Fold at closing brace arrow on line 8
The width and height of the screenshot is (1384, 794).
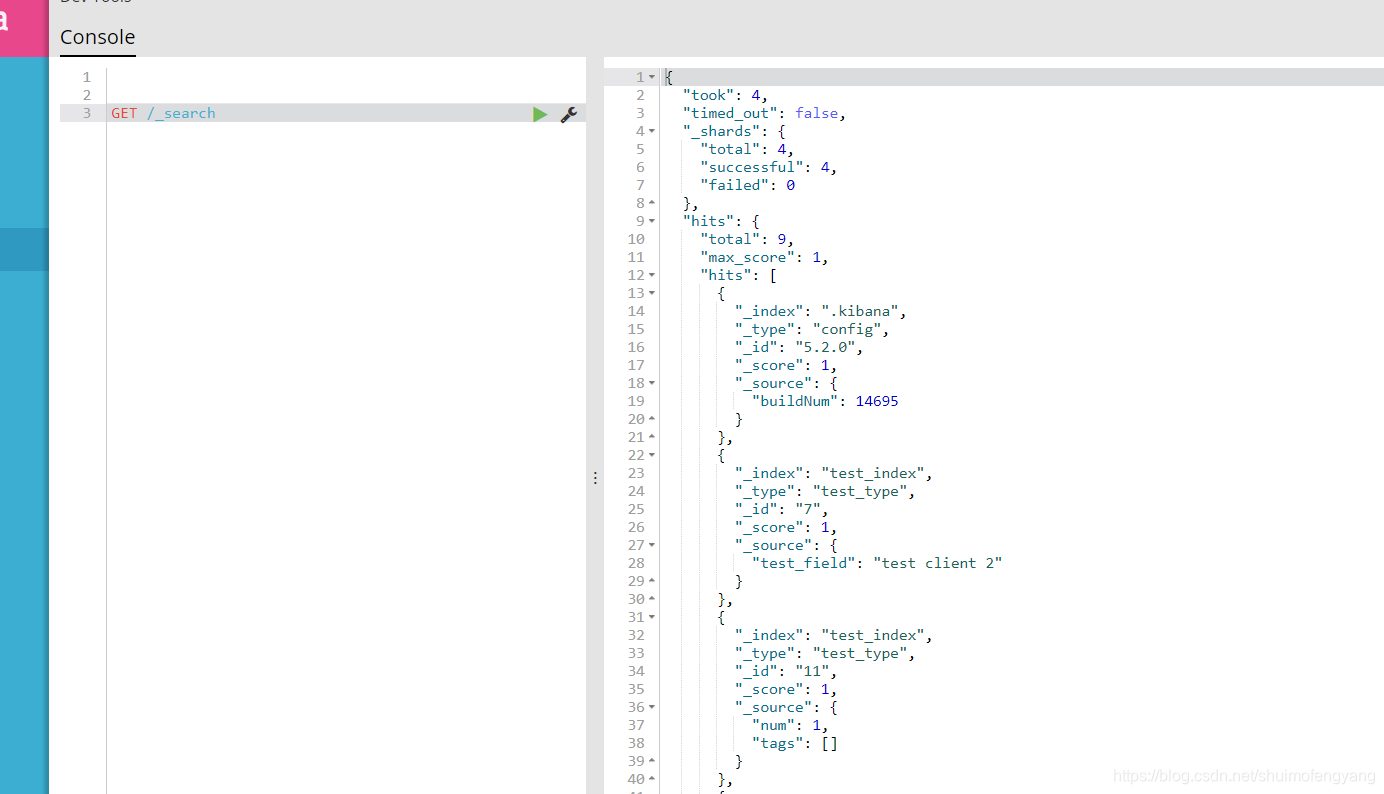point(652,203)
